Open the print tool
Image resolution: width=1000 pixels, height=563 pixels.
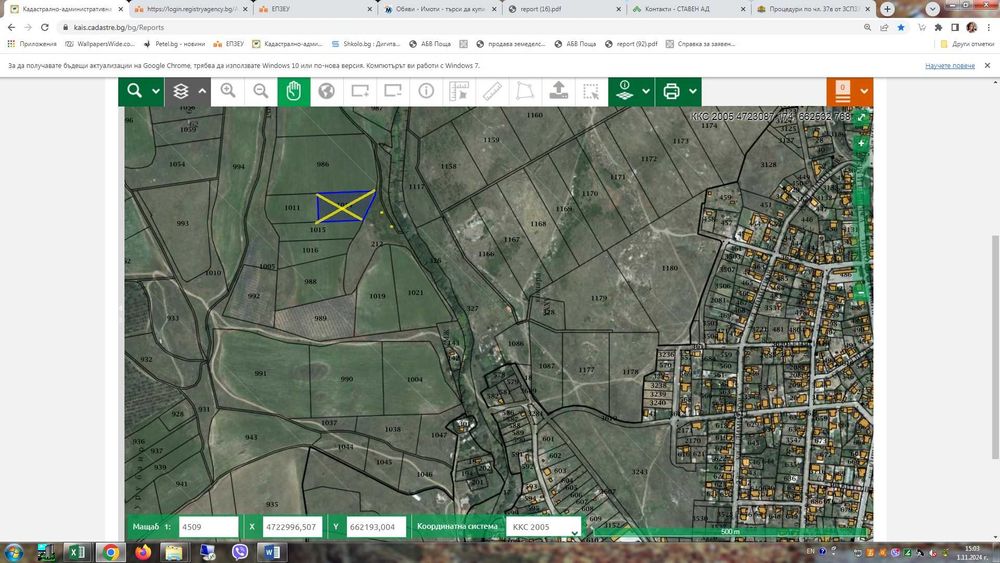(671, 91)
